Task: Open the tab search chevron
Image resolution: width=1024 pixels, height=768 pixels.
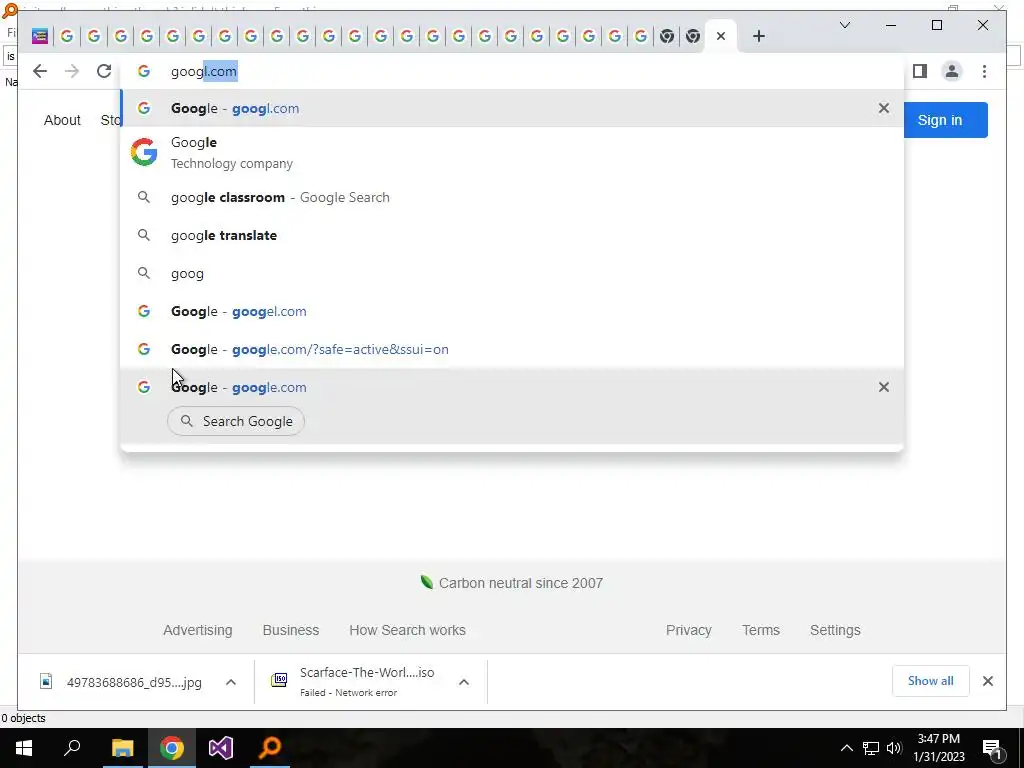Action: pyautogui.click(x=844, y=25)
